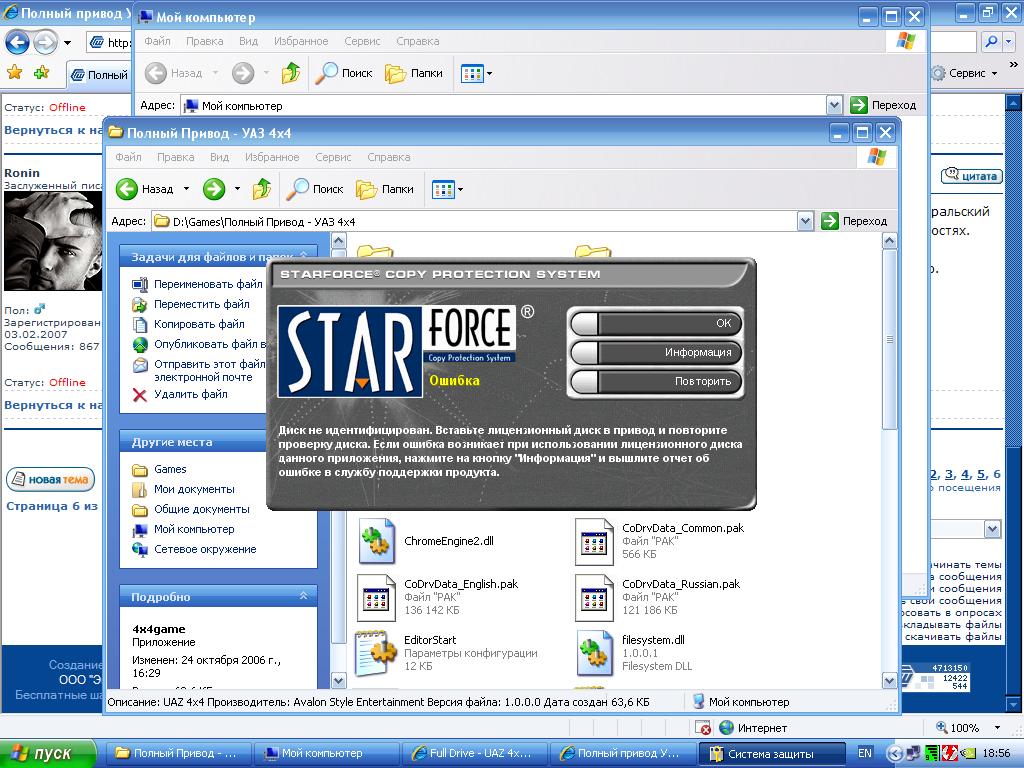Image resolution: width=1024 pixels, height=768 pixels.
Task: Open Файл menu in Полный Привод window
Action: coord(129,157)
